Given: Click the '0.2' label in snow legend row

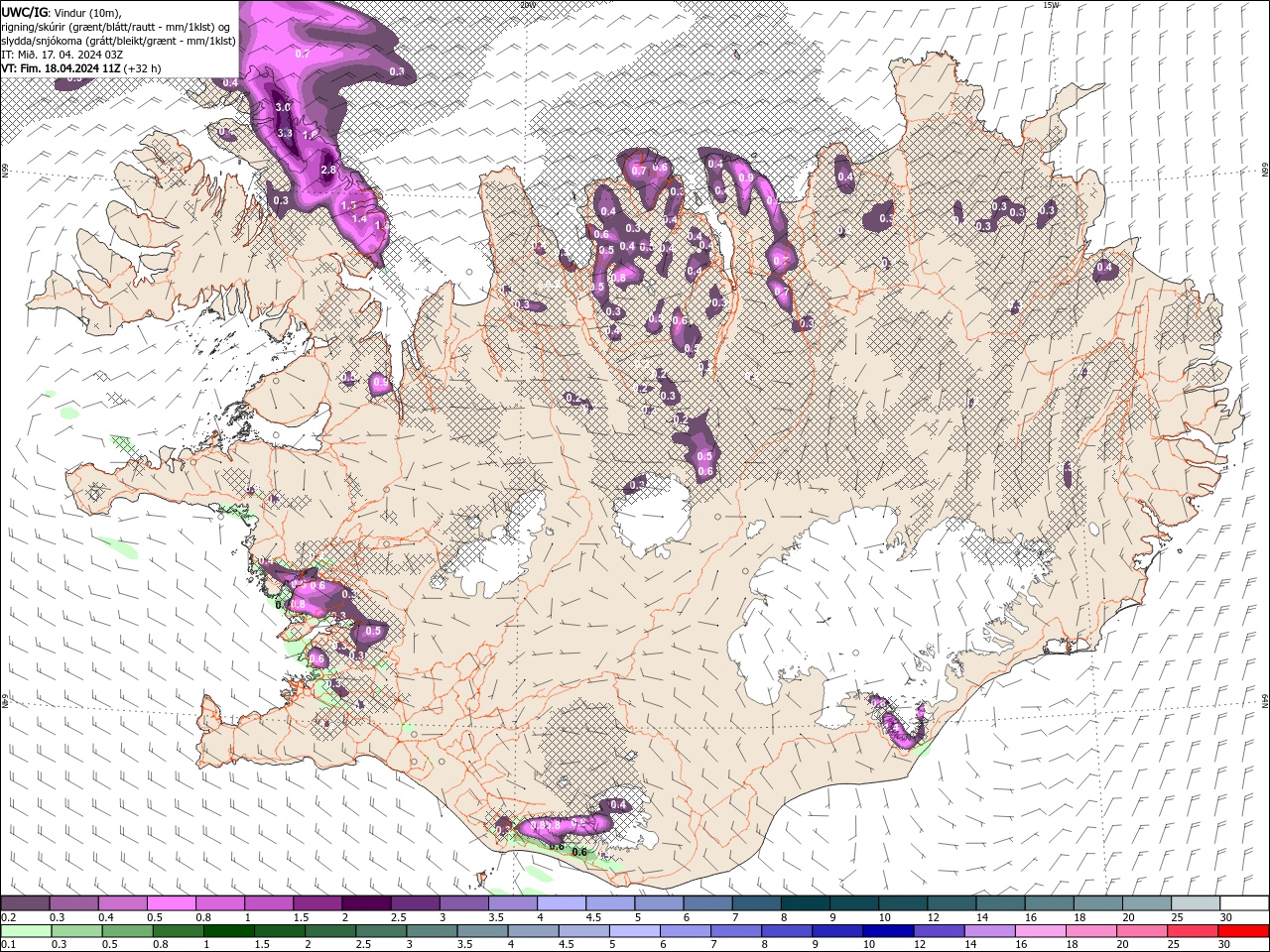Looking at the screenshot, I should 8,917.
